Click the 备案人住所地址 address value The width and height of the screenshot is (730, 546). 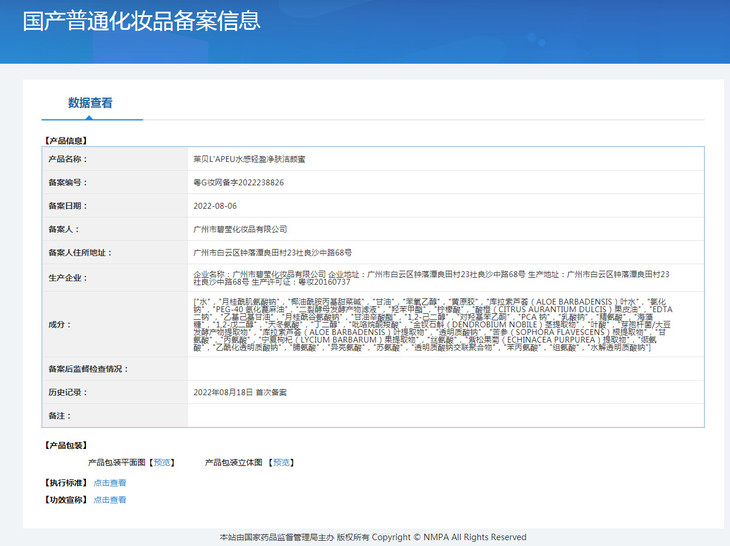click(x=272, y=253)
